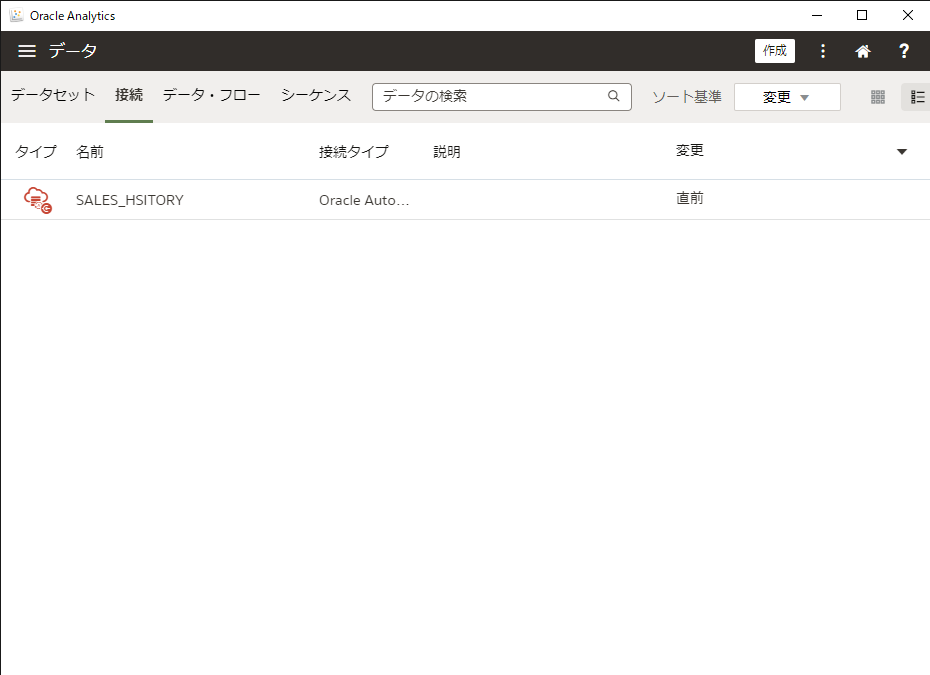Sort by the 名前 column header
Image resolution: width=930 pixels, height=675 pixels.
pos(90,152)
